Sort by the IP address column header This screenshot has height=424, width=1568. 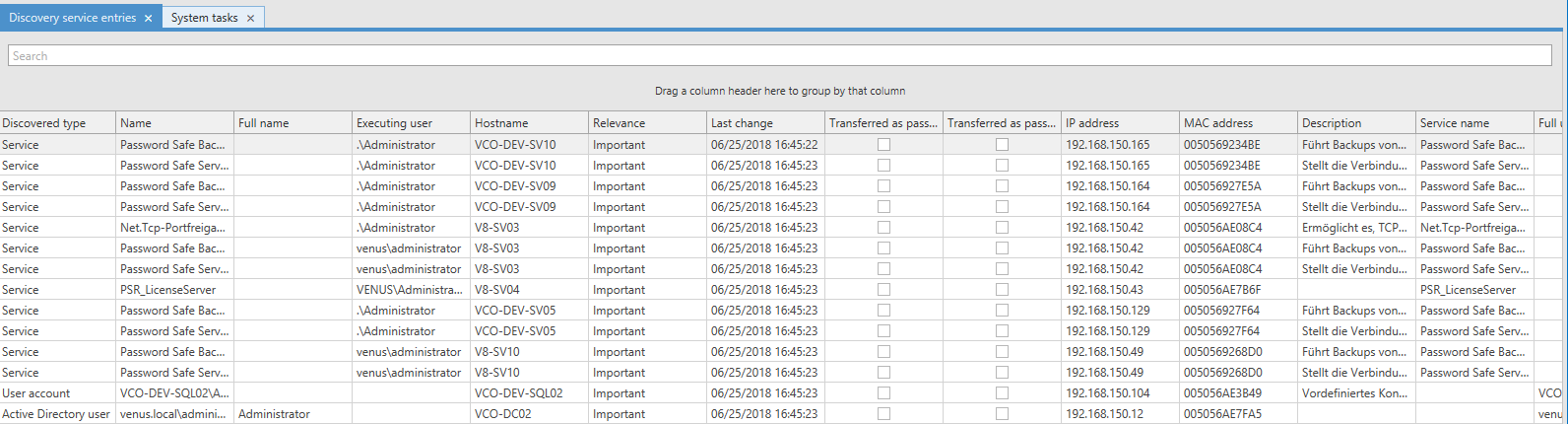click(x=1121, y=123)
